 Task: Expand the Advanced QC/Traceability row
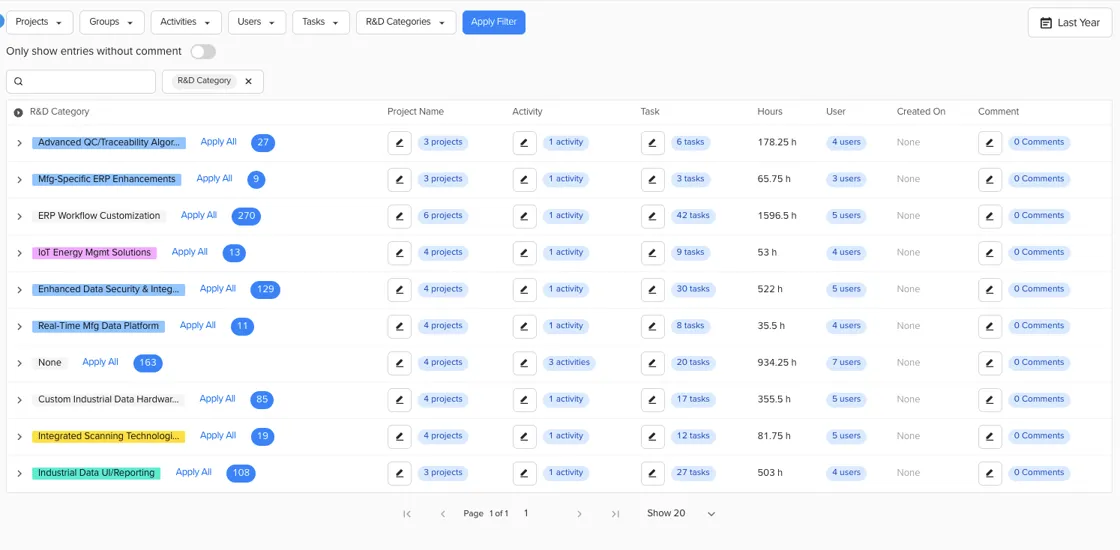coord(19,143)
